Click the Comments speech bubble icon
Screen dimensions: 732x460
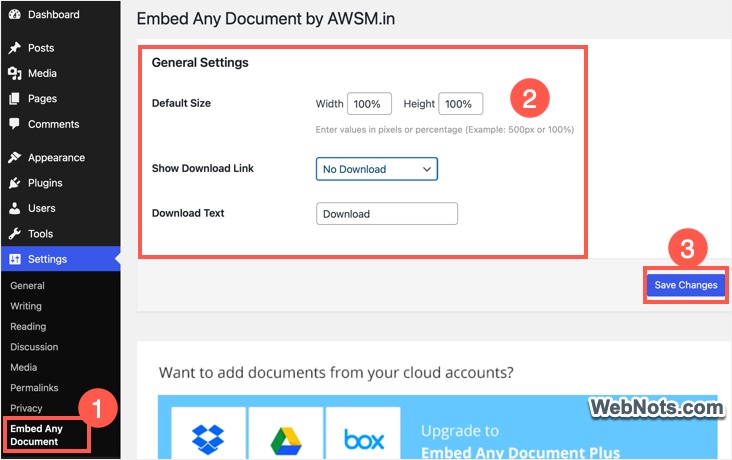point(15,124)
